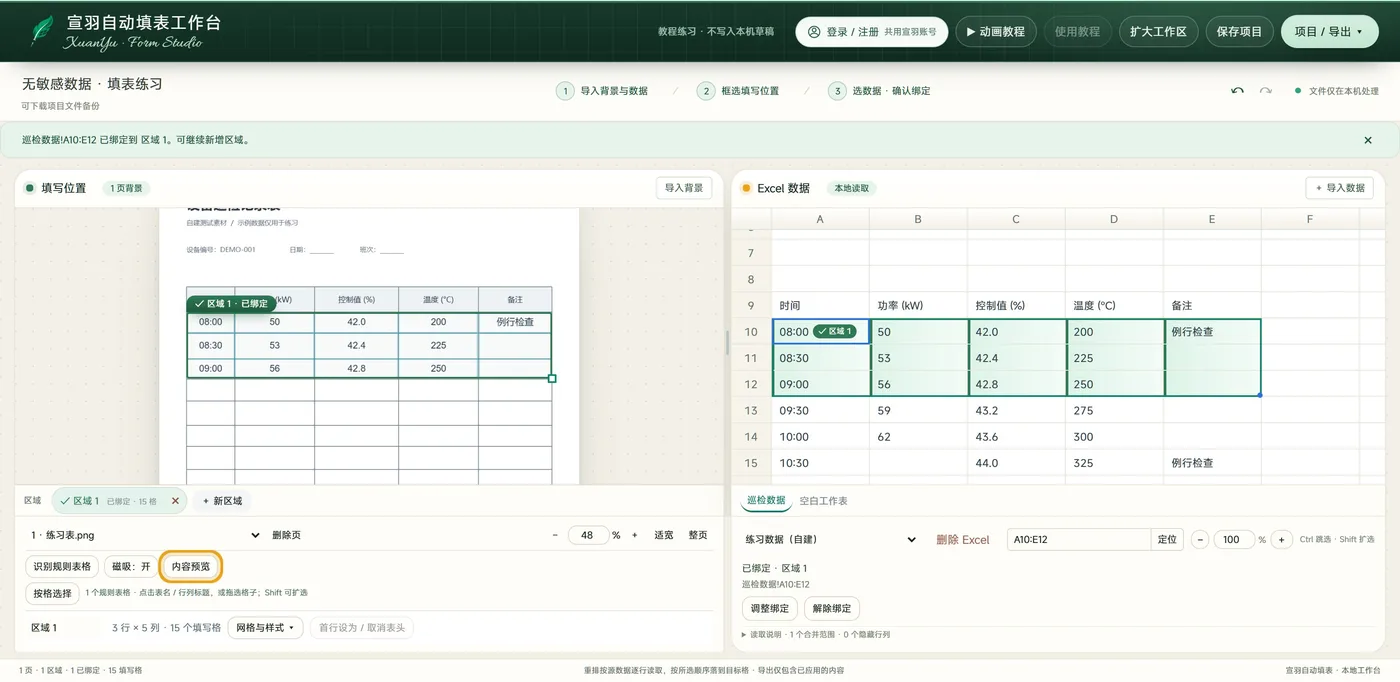This screenshot has height=682, width=1400.
Task: Zoom in background with plus icon
Action: 634,535
